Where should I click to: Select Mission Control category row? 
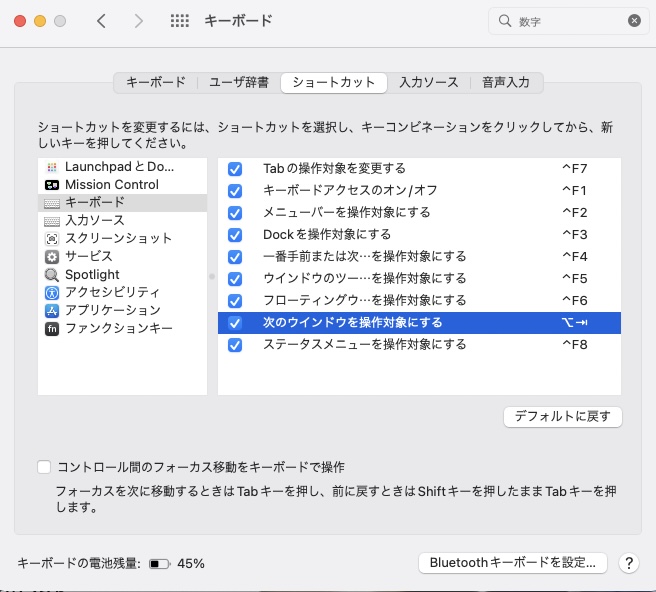coord(122,185)
